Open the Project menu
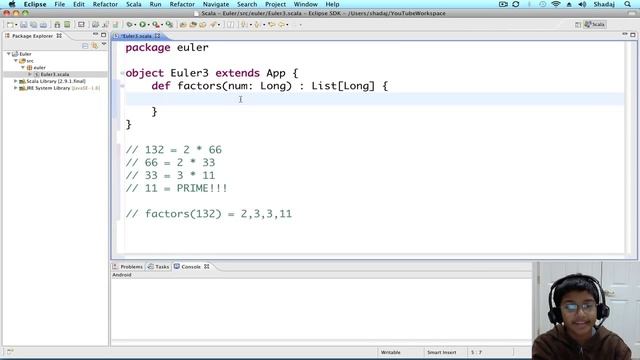Viewport: 640px width, 360px height. (276, 4)
